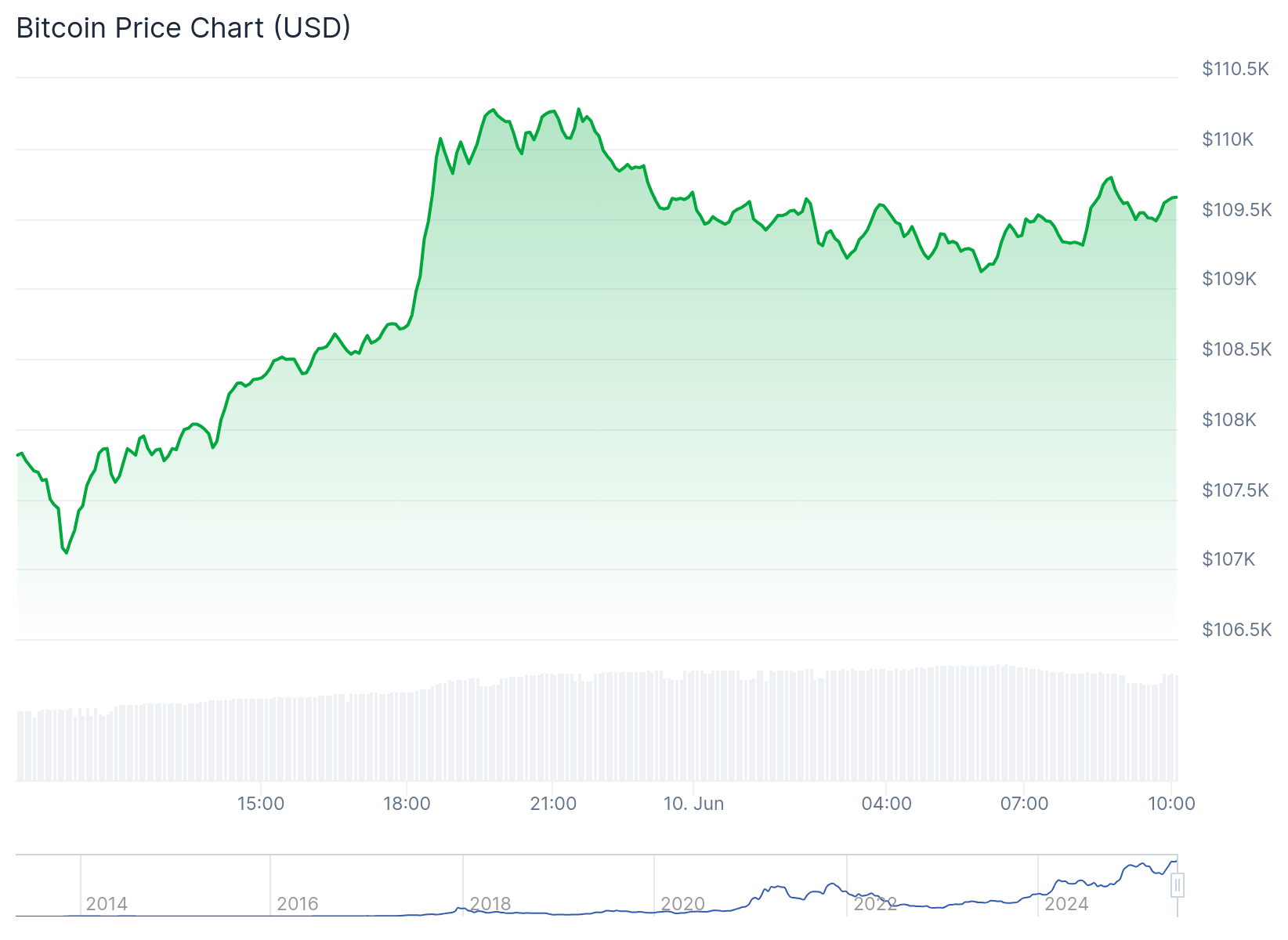Viewport: 1288px width, 940px height.
Task: Click the 21:00 time axis label
Action: click(x=553, y=804)
